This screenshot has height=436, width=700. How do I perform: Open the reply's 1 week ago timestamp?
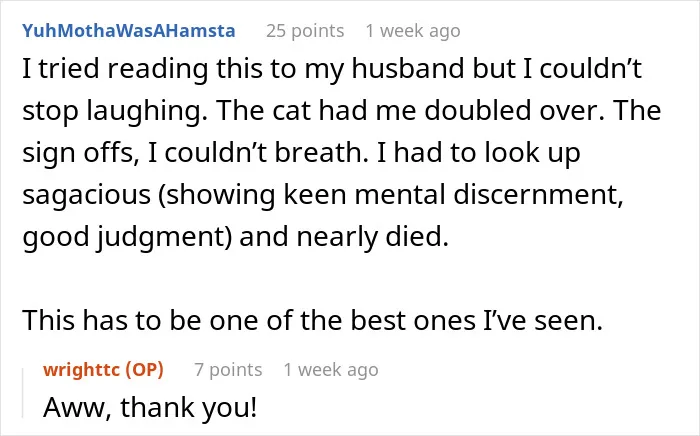click(331, 370)
